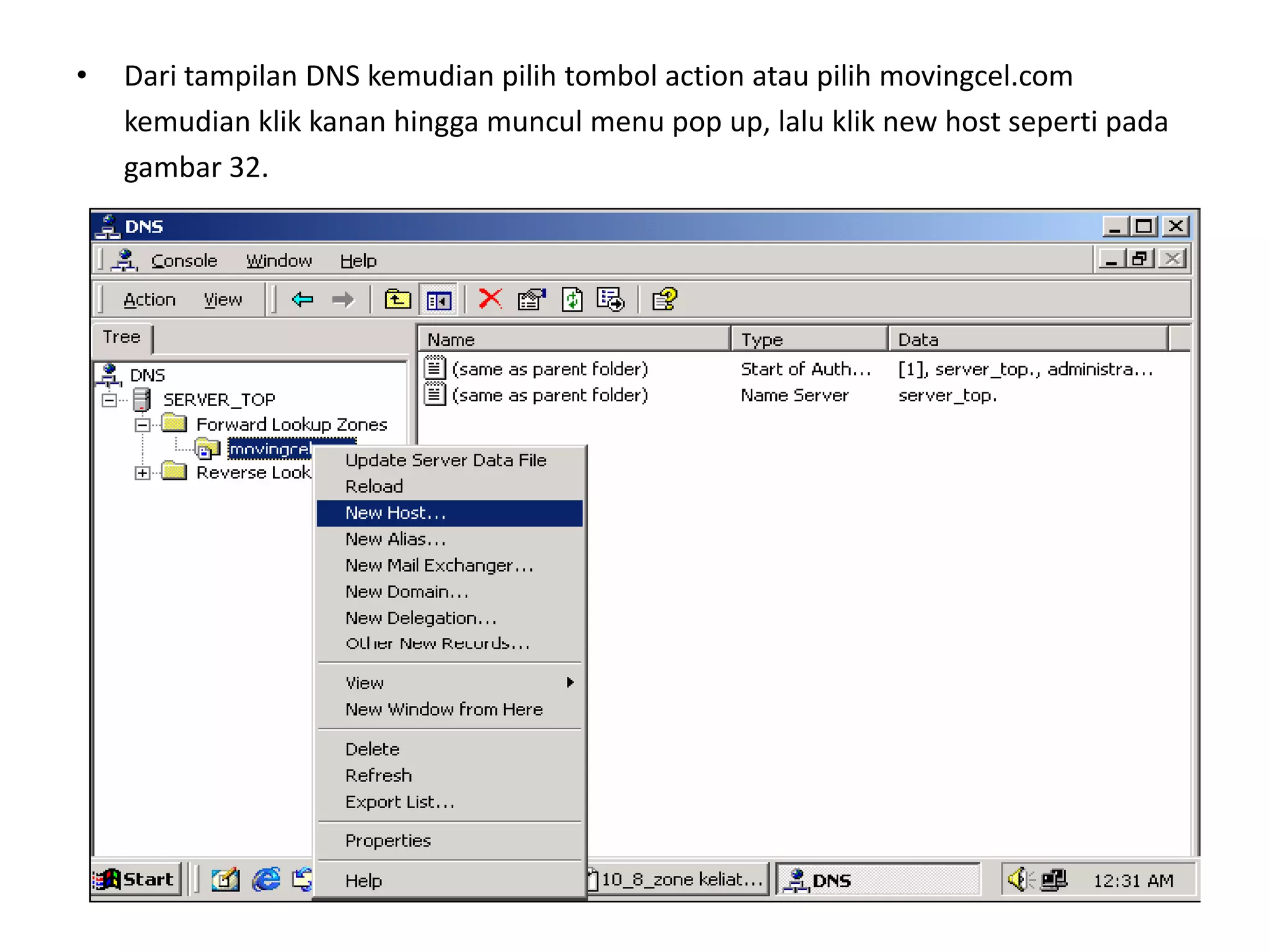Restore the inner MMC child window

coord(1140,259)
